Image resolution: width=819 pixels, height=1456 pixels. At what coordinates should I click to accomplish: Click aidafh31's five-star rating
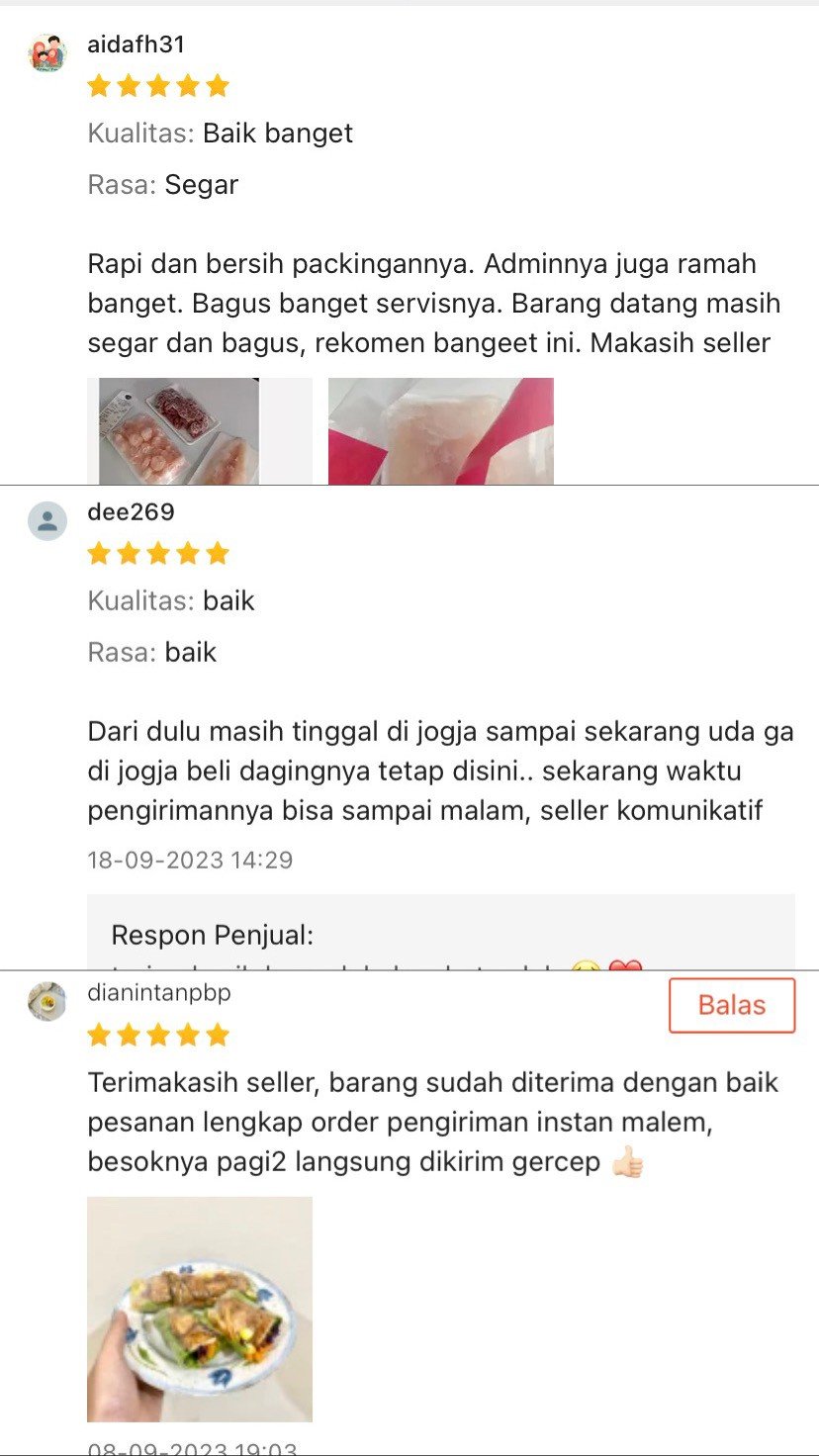tap(158, 86)
